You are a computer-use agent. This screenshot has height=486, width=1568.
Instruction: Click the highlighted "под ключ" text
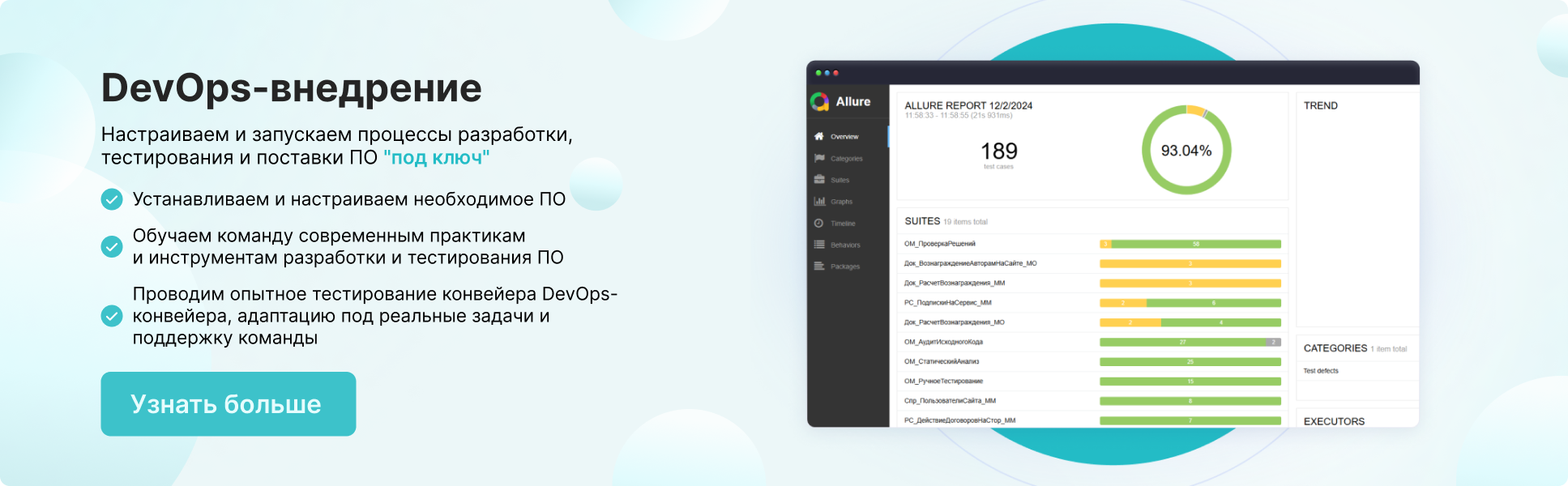pyautogui.click(x=436, y=157)
